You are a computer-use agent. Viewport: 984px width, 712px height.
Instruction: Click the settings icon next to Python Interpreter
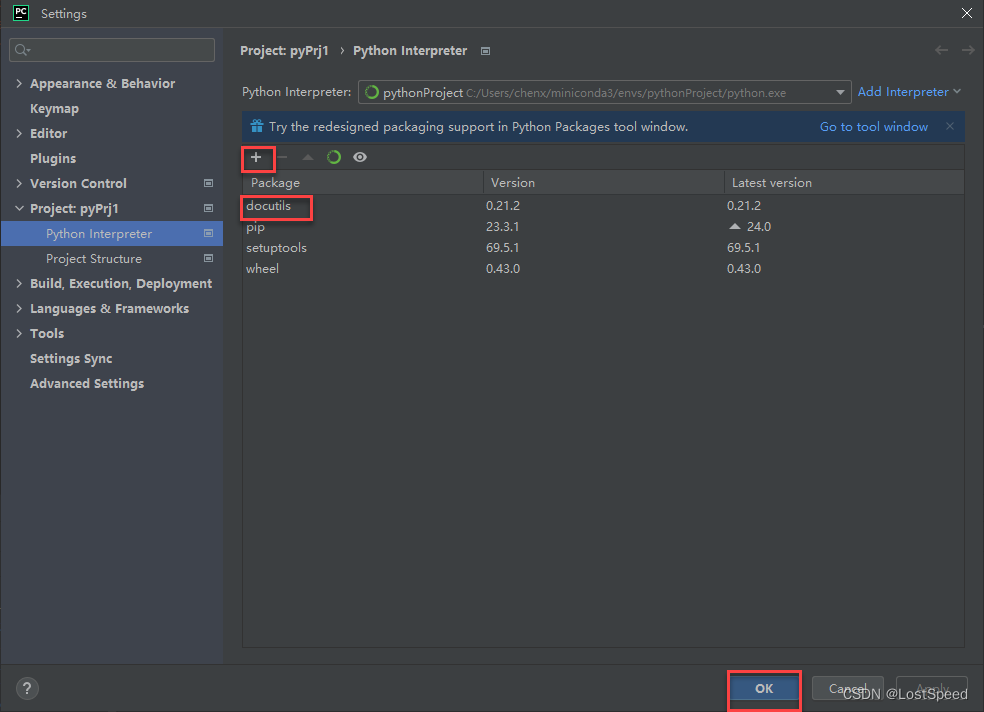[x=208, y=233]
